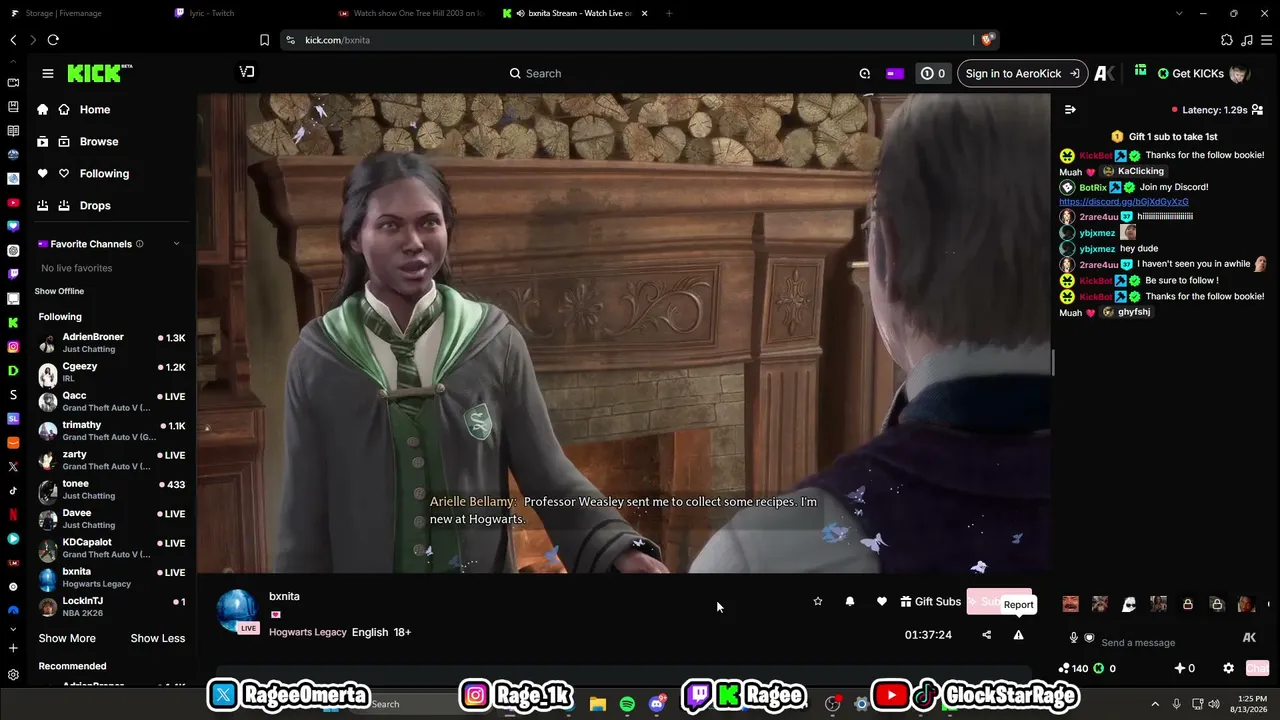This screenshot has width=1280, height=720.
Task: Open Cgeezy's channel from Following
Action: pyautogui.click(x=112, y=373)
